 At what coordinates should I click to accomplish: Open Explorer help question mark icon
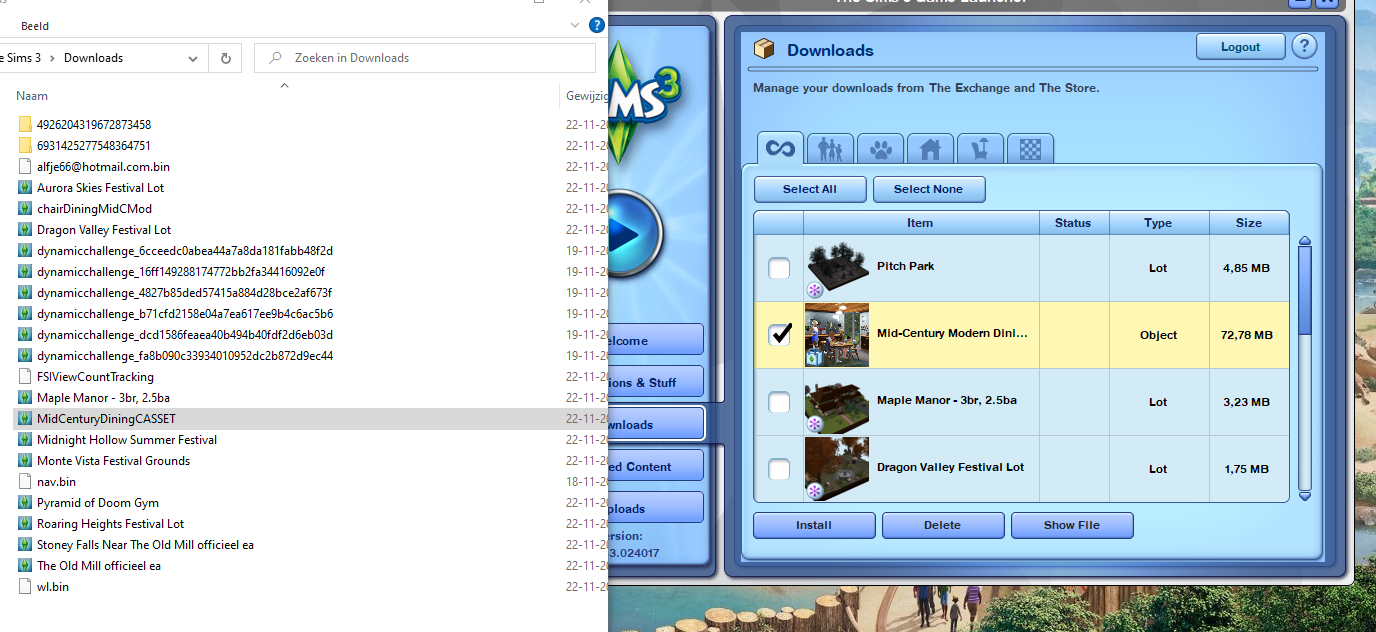click(x=597, y=25)
